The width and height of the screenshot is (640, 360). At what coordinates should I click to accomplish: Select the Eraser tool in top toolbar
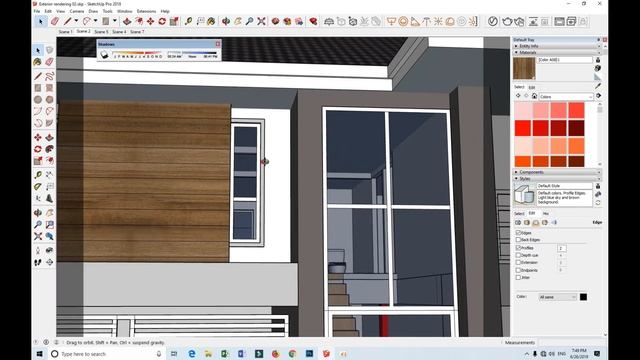coord(55,21)
